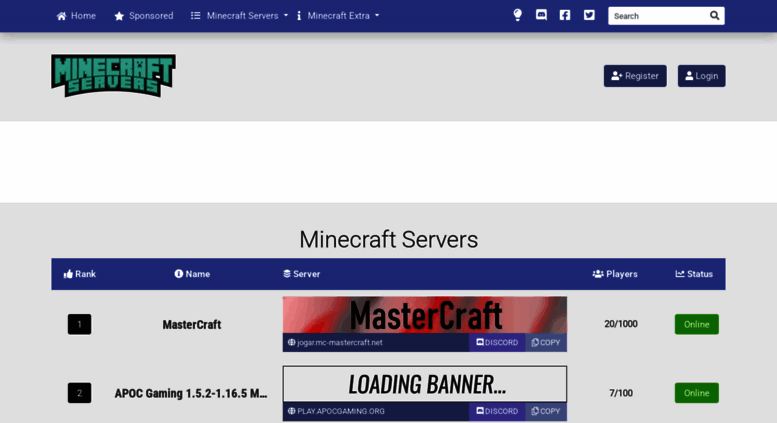
Task: Expand the Minecraft Servers dropdown menu
Action: [x=239, y=16]
